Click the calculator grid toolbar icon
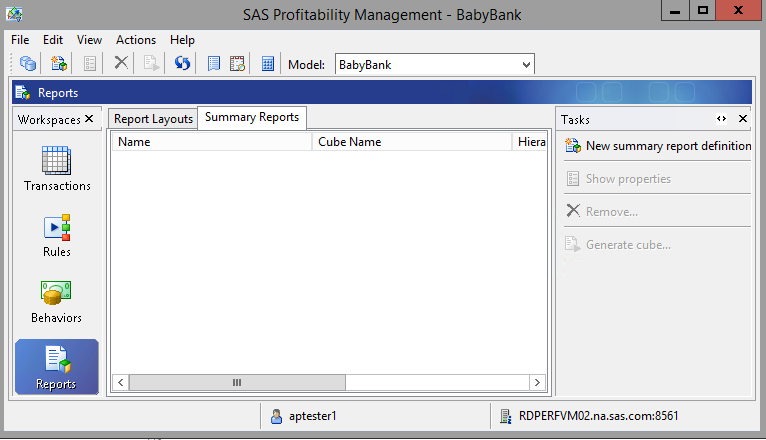766x440 pixels. (268, 64)
